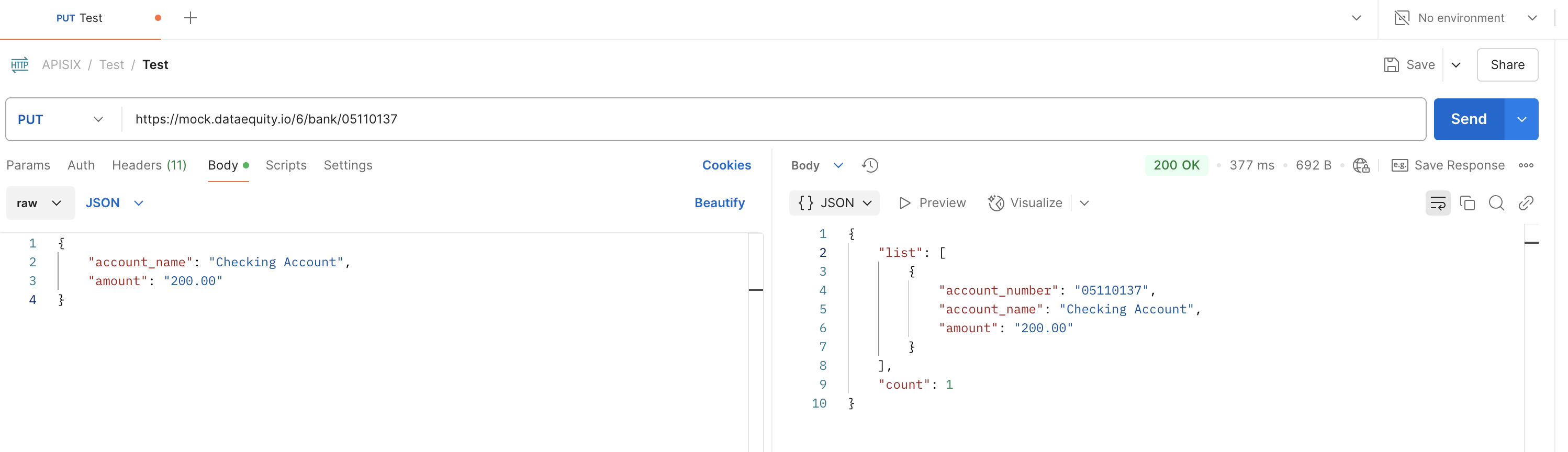Open a new request tab with plus icon
Image resolution: width=1568 pixels, height=452 pixels.
click(x=191, y=18)
